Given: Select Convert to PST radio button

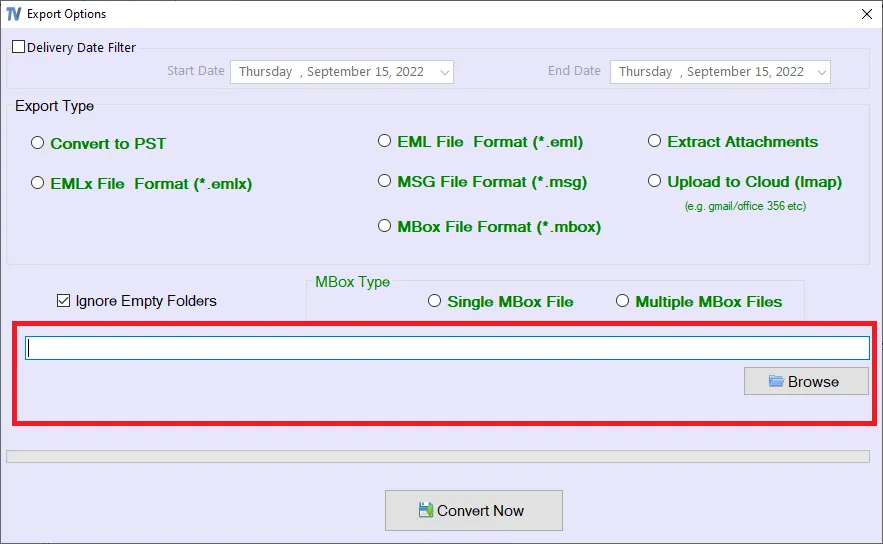Looking at the screenshot, I should point(38,143).
